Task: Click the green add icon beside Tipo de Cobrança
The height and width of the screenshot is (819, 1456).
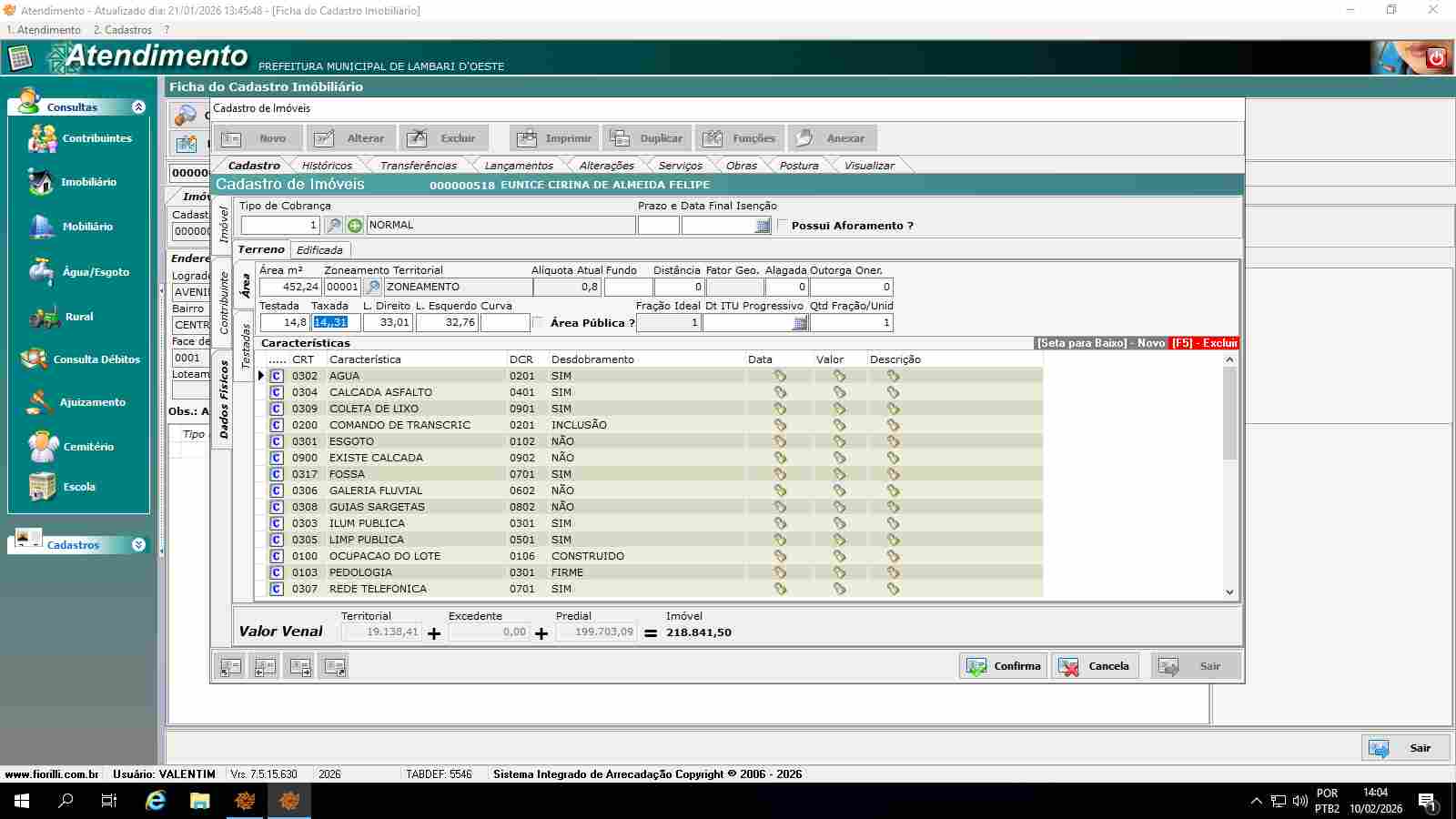Action: click(x=355, y=225)
